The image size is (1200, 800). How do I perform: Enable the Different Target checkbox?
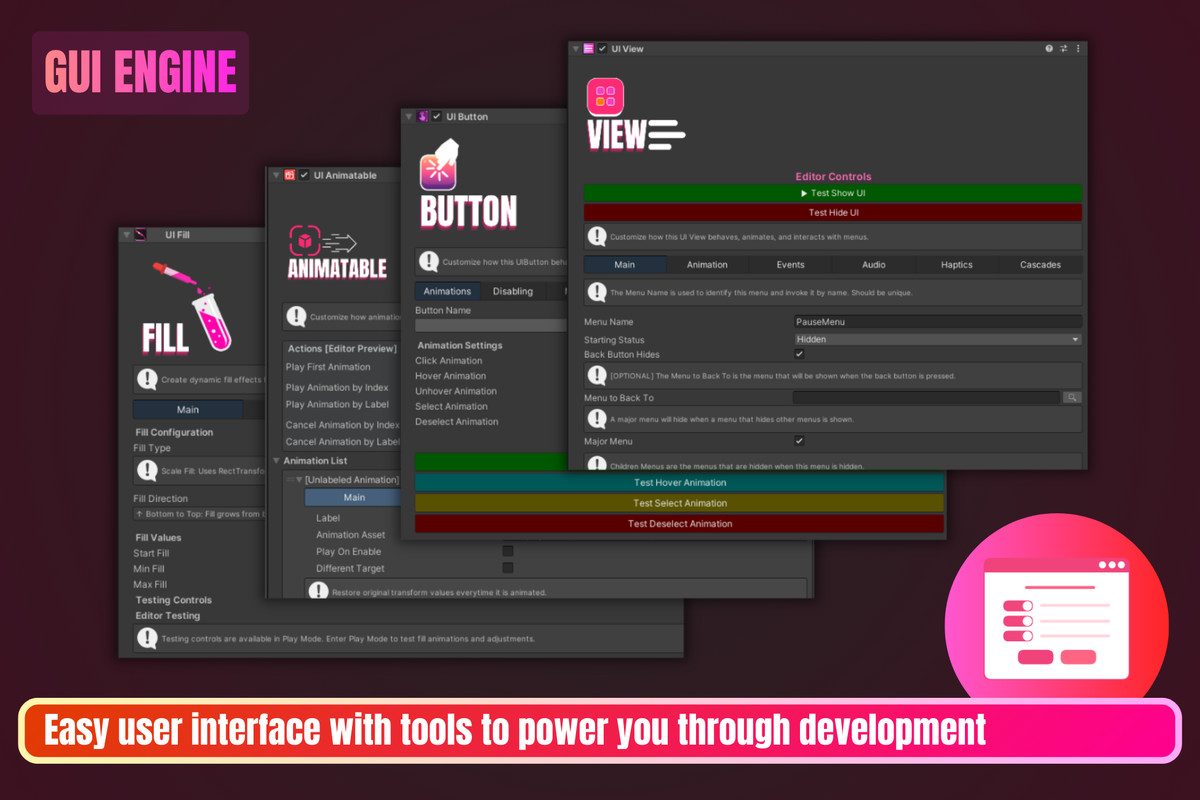508,568
